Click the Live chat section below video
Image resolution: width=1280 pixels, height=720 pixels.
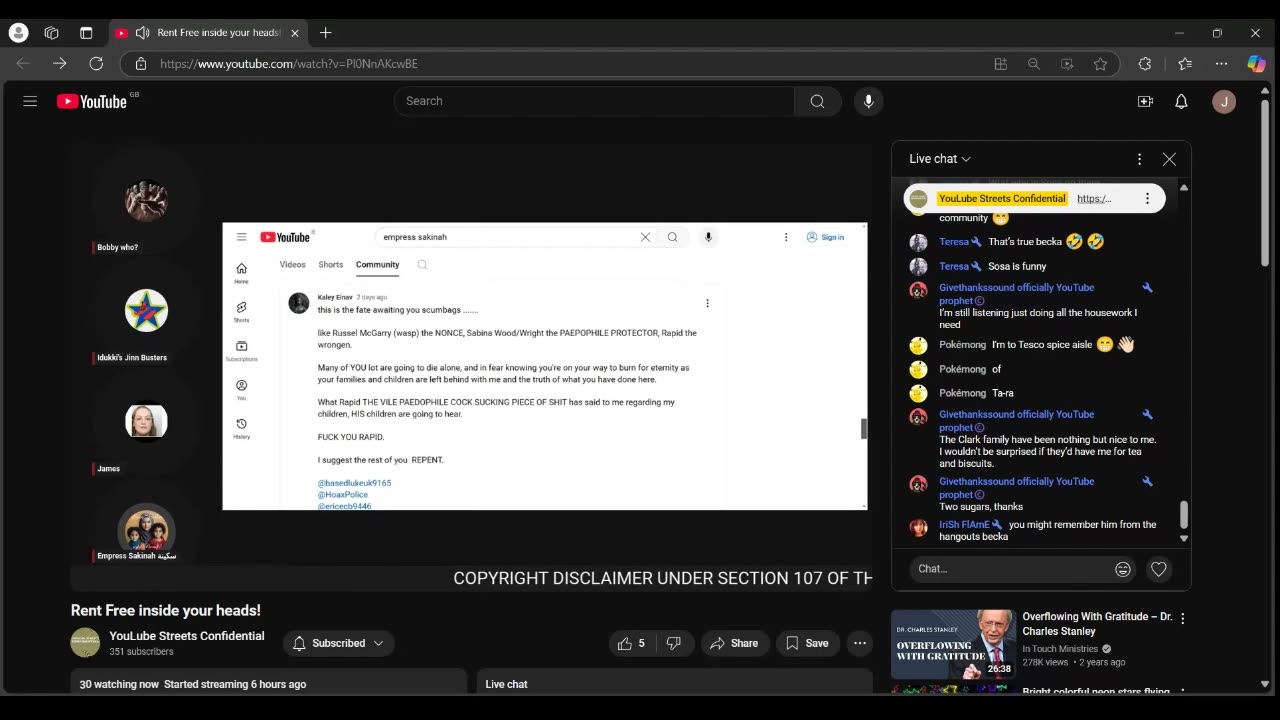(675, 682)
